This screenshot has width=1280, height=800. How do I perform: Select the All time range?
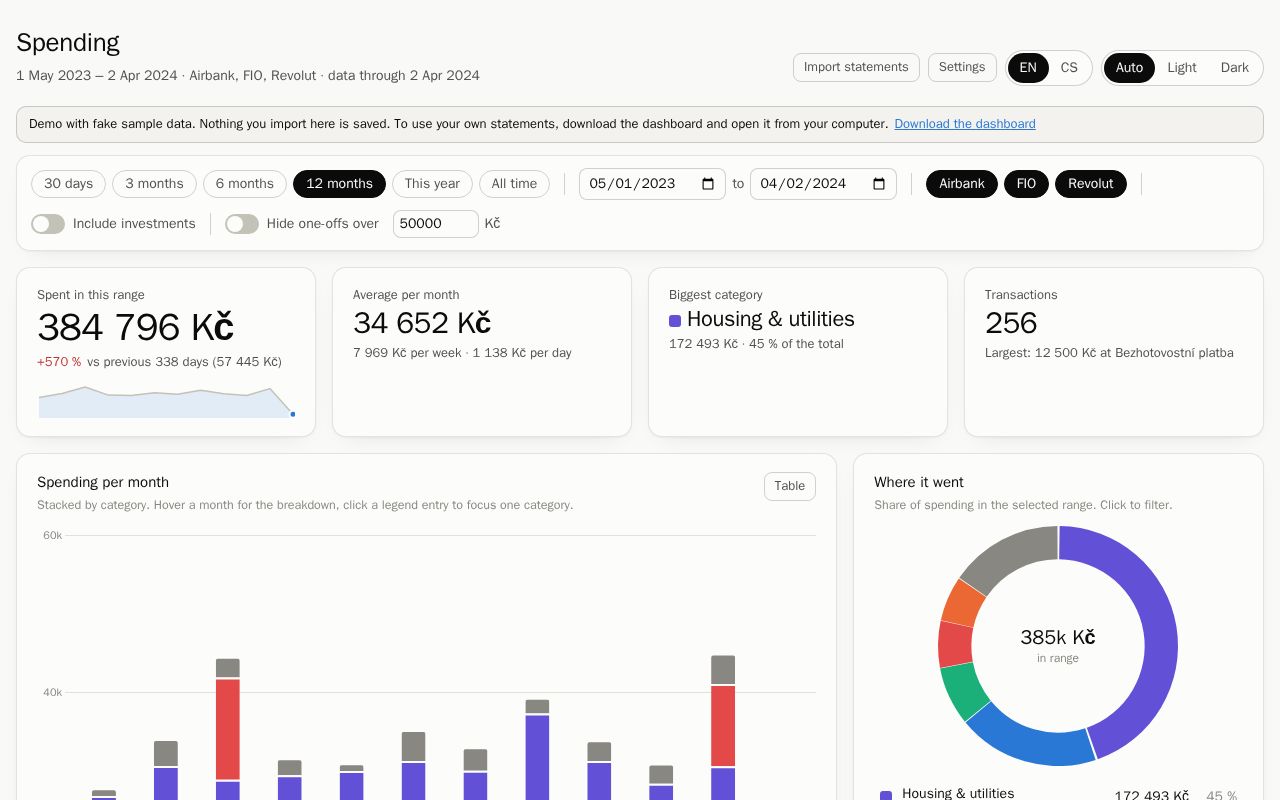(x=514, y=184)
